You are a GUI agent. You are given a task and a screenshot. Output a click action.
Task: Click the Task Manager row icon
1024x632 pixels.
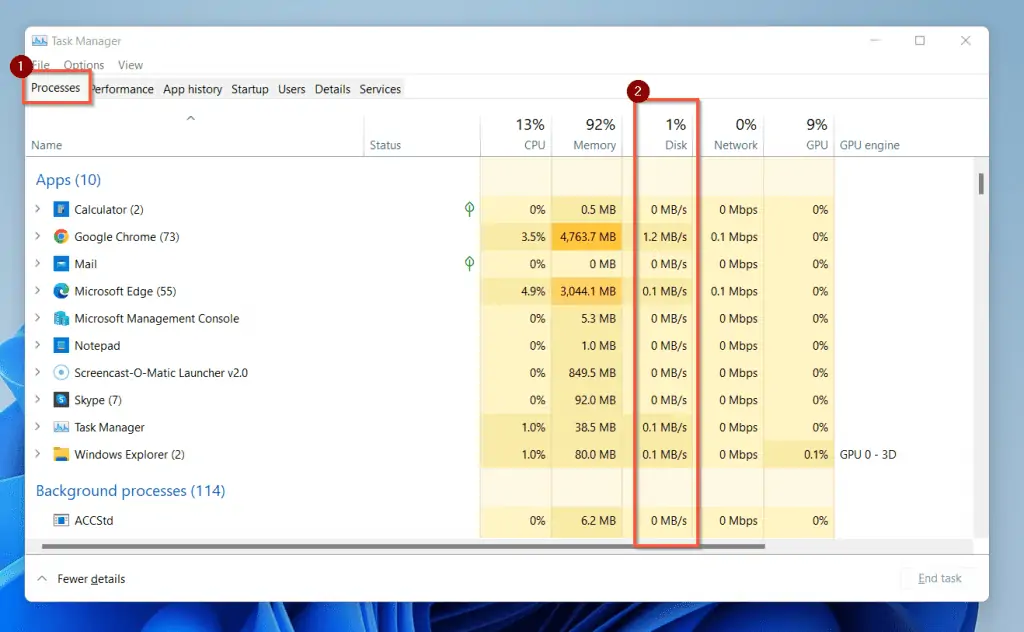[x=61, y=427]
